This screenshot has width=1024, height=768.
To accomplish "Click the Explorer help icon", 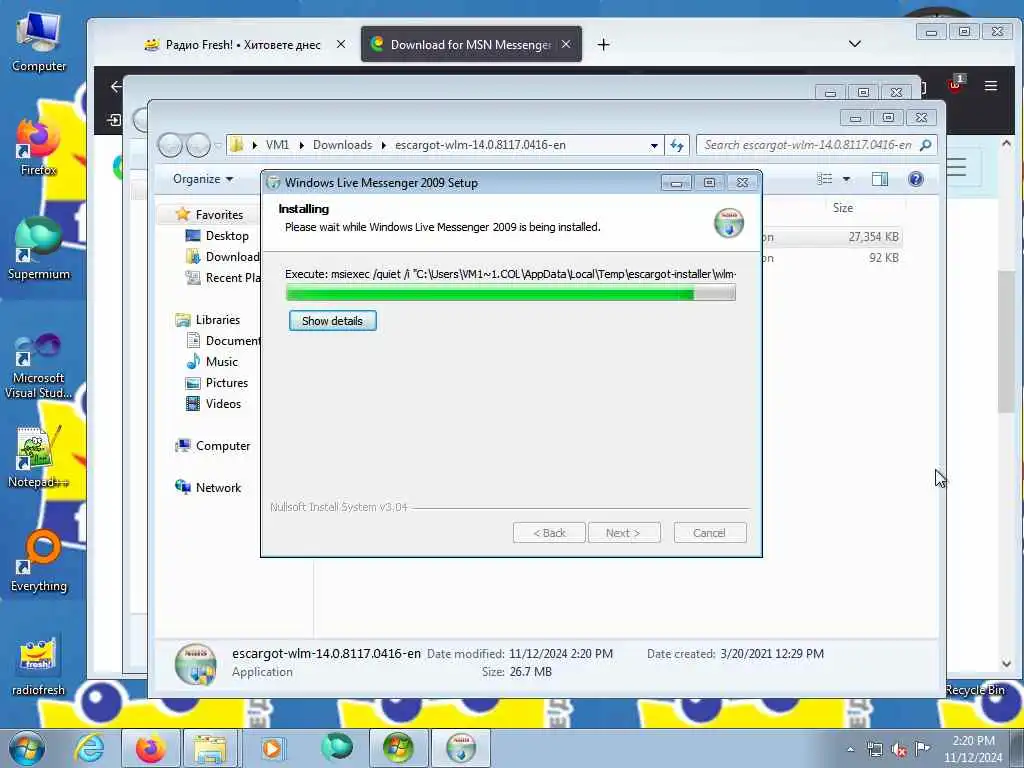I will pos(916,179).
